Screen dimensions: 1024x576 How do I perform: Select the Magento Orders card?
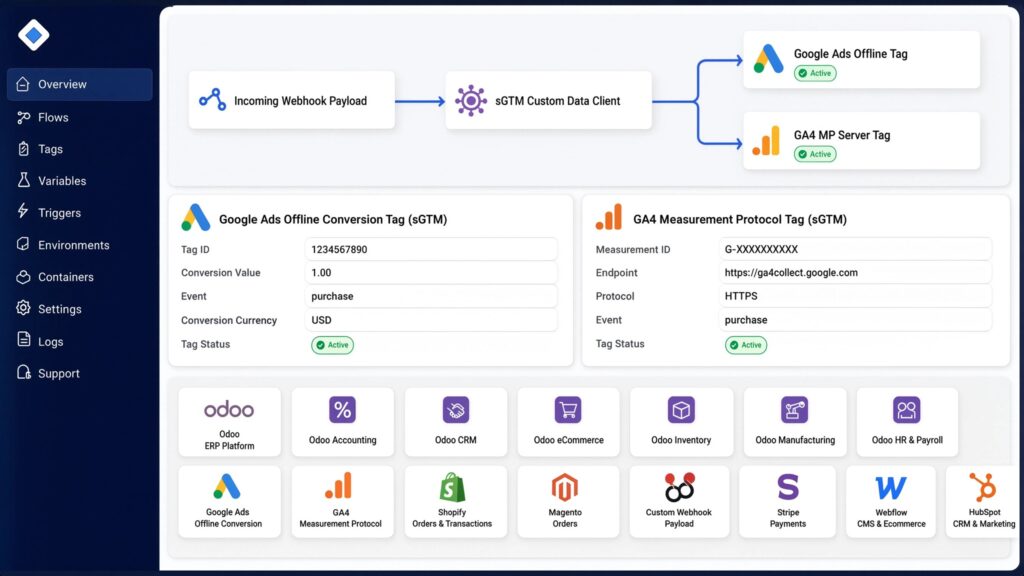pos(568,502)
